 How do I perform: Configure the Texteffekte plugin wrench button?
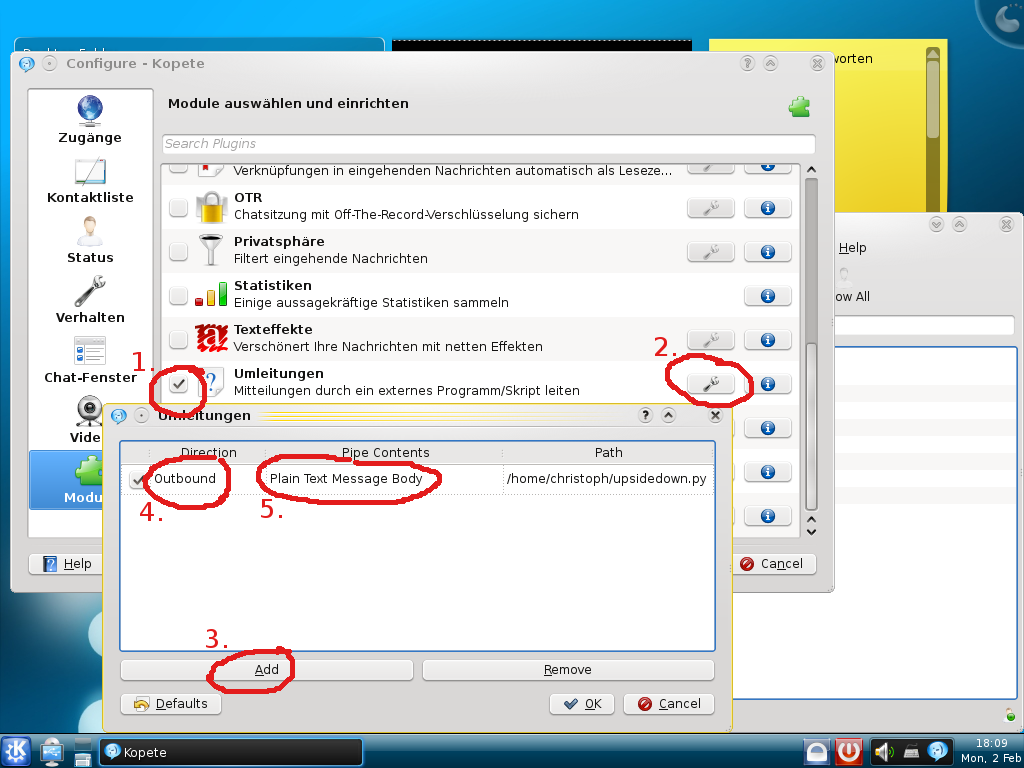click(x=711, y=340)
